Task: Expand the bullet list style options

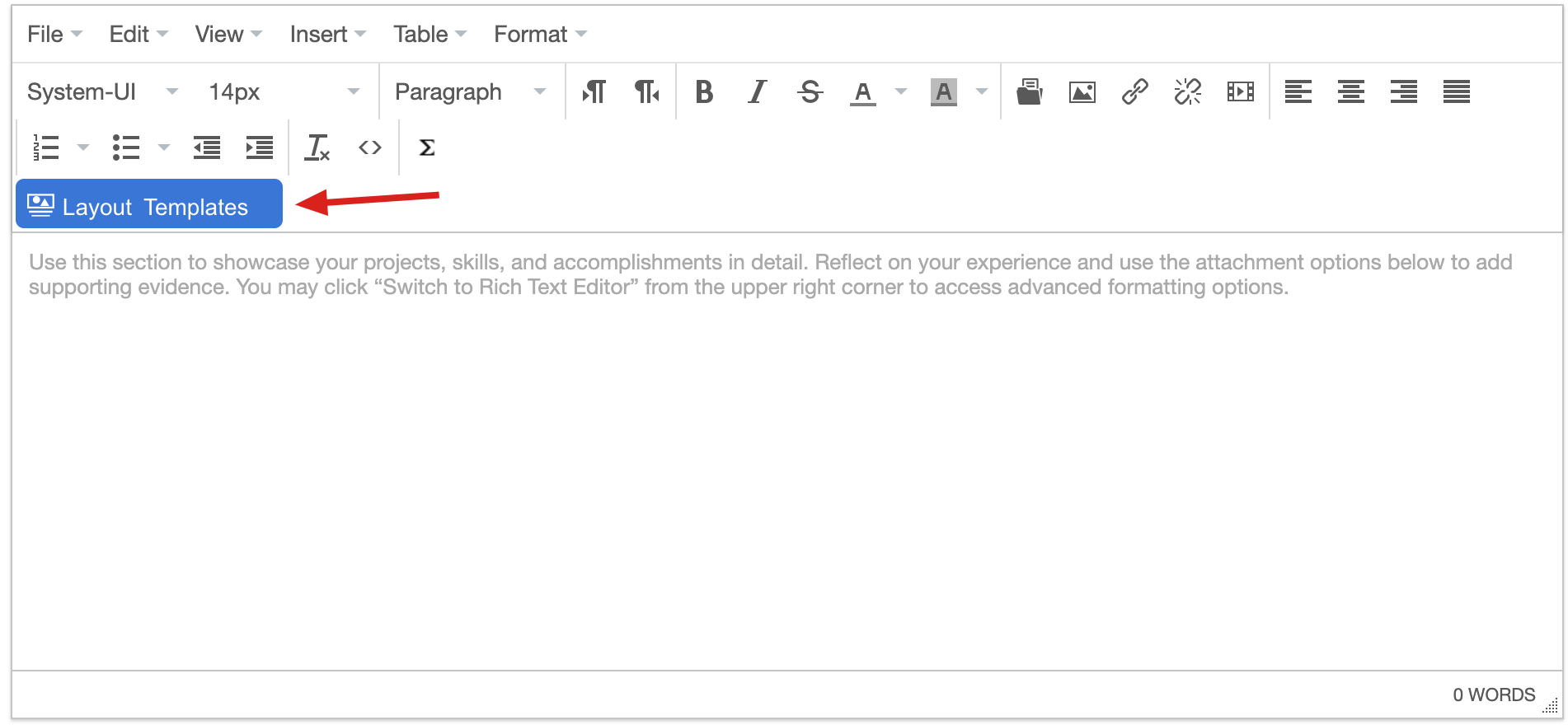Action: (x=164, y=147)
